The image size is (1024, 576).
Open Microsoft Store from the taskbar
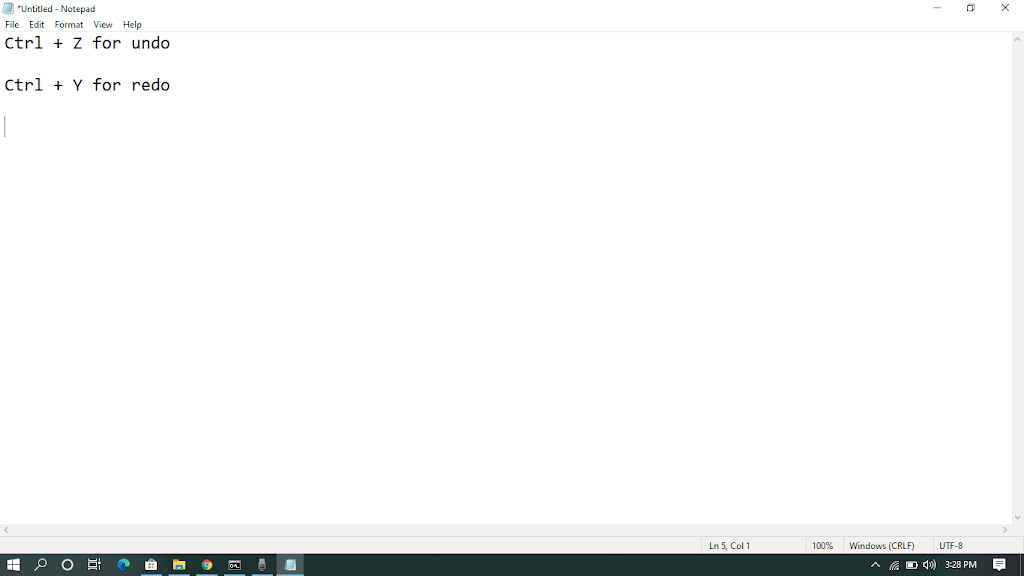pos(151,565)
